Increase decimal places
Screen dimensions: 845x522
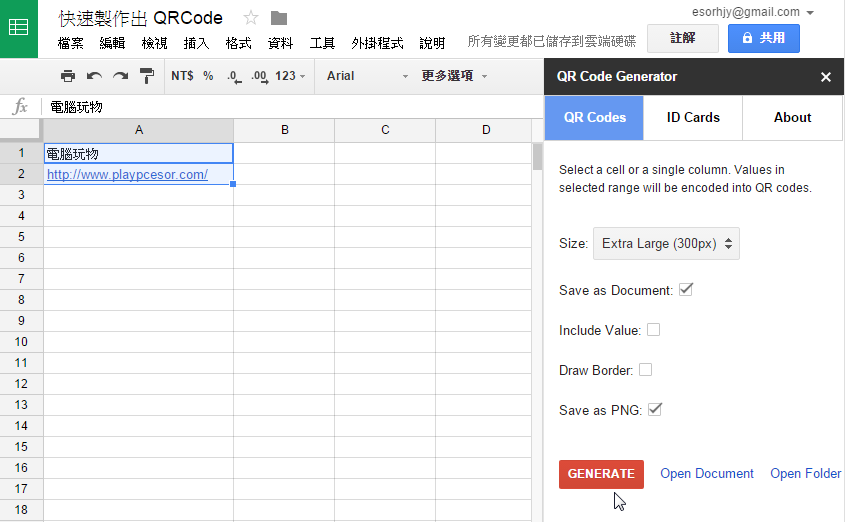[x=259, y=76]
